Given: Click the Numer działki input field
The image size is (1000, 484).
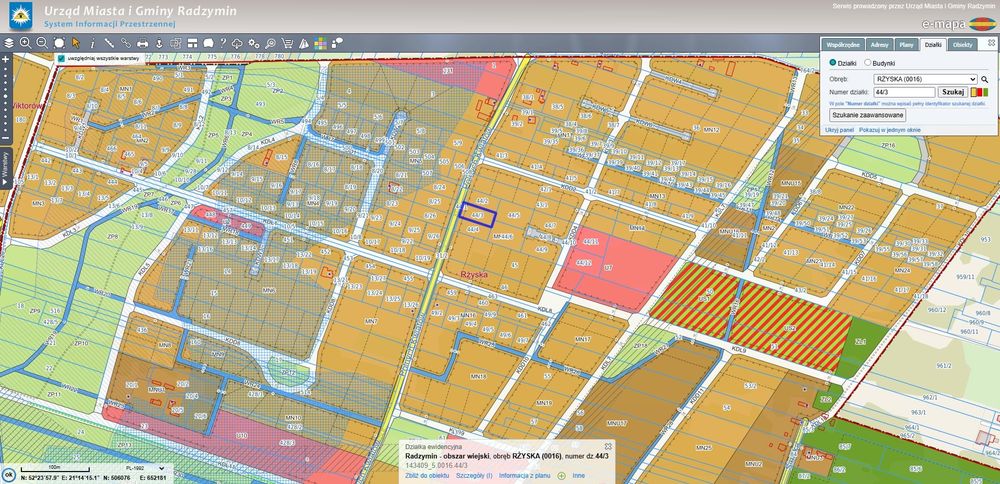Looking at the screenshot, I should (905, 92).
